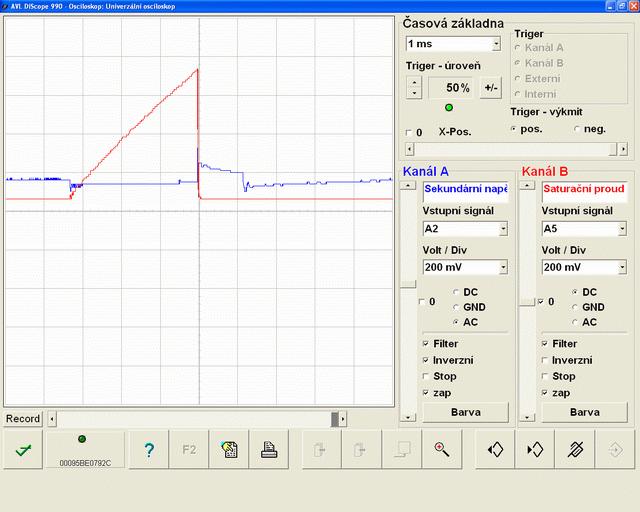
Task: Expand Kanál A Volt / Div dropdown
Action: coord(502,268)
